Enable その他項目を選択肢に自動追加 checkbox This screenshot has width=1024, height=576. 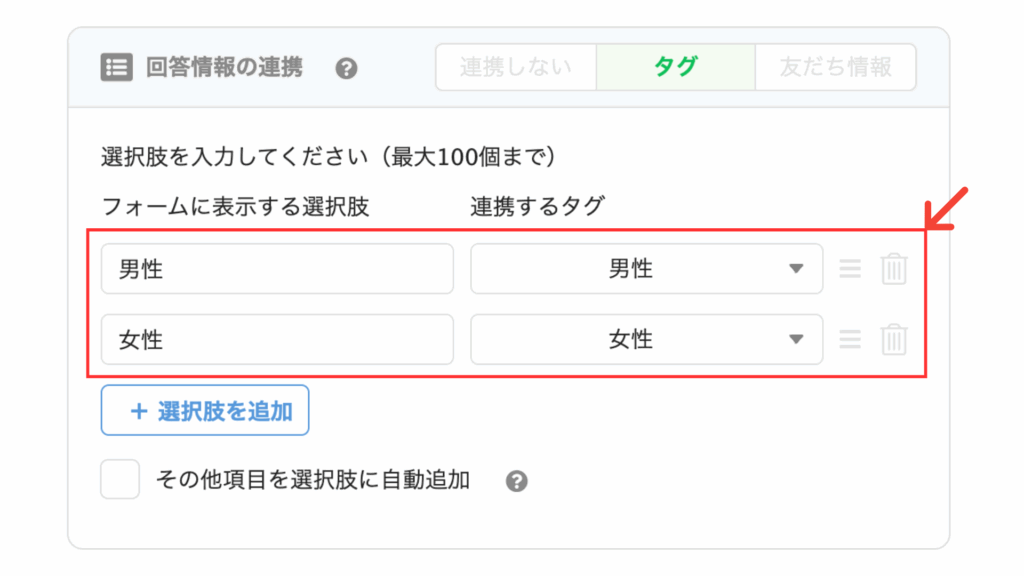(120, 479)
